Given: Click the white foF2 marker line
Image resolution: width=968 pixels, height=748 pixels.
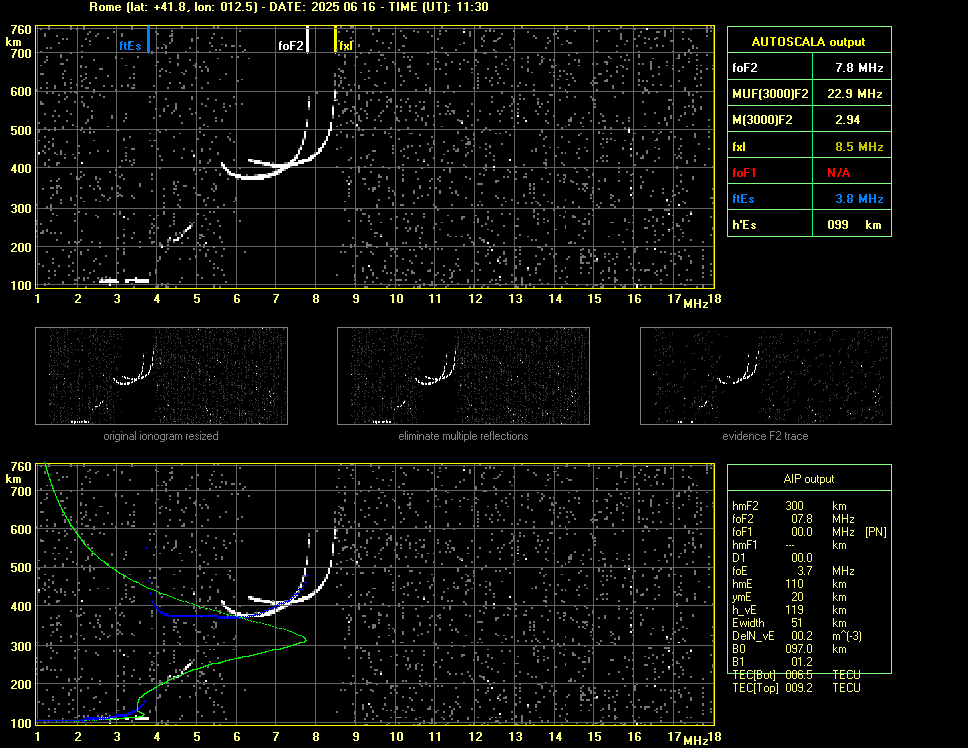Looking at the screenshot, I should tap(307, 39).
